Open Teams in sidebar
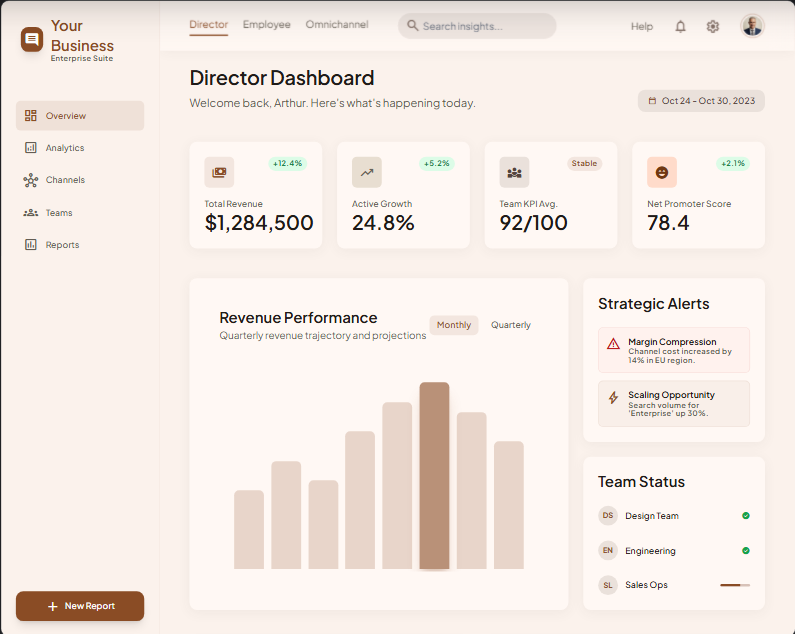This screenshot has width=795, height=634. pos(80,213)
